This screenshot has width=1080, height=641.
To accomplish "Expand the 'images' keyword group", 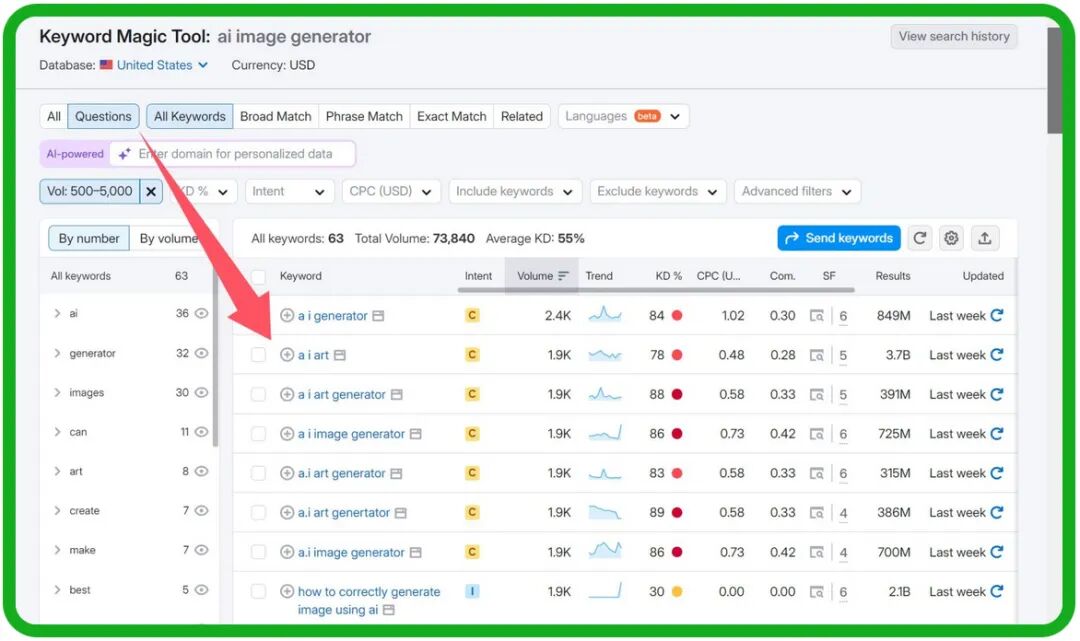I will click(58, 393).
